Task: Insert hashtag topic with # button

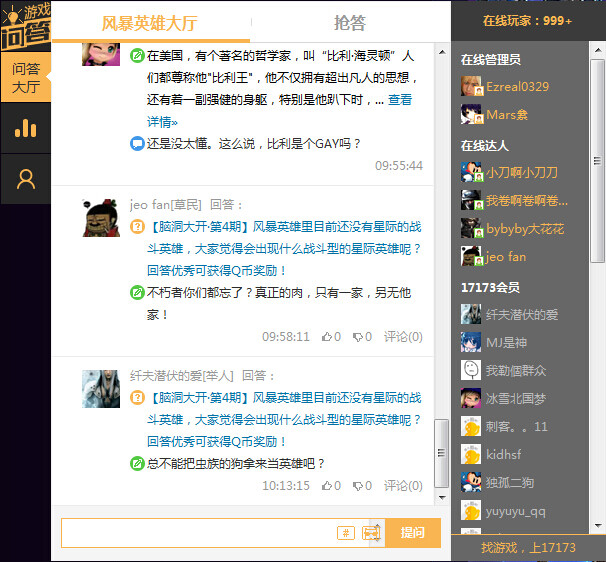Action: pos(346,533)
